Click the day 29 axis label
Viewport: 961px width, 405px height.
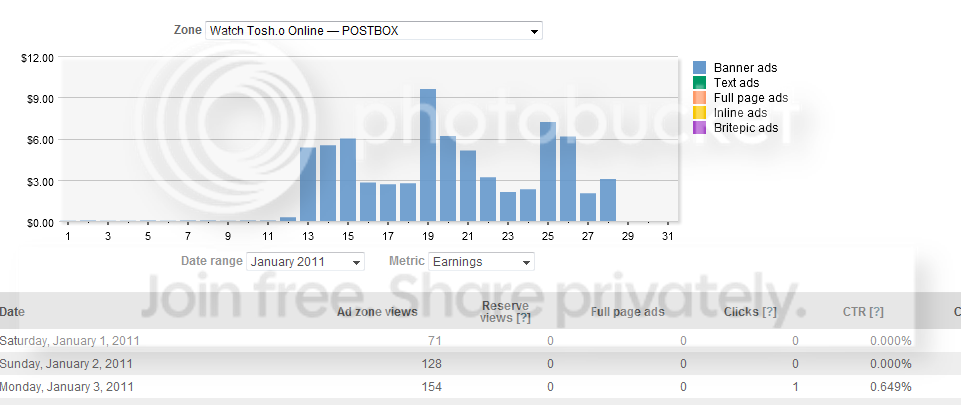click(628, 236)
